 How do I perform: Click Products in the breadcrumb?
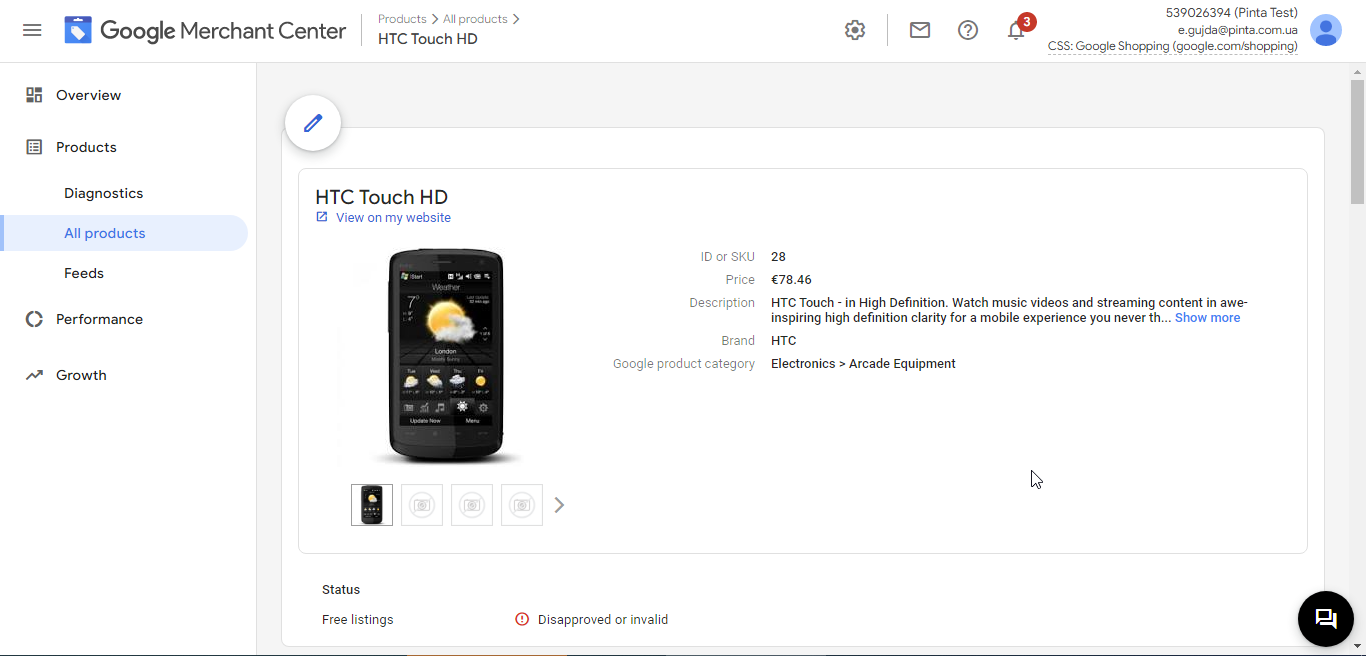(x=402, y=19)
